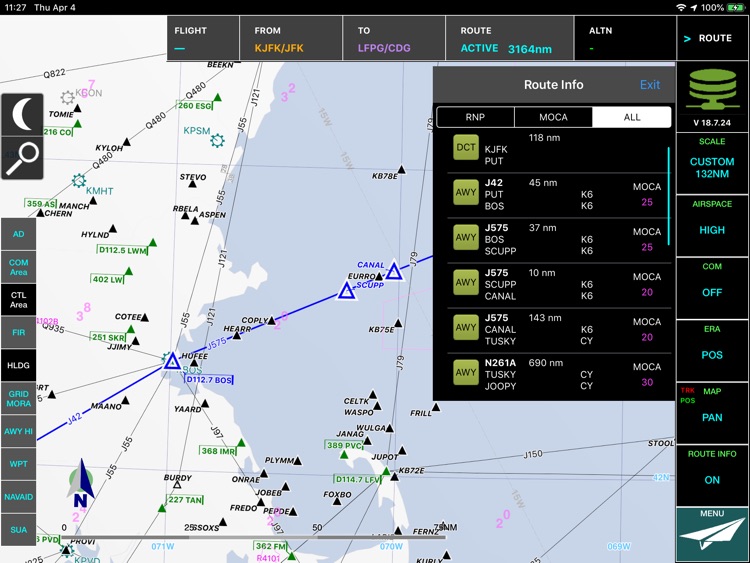
Task: Toggle FIR layer
Action: pos(18,332)
